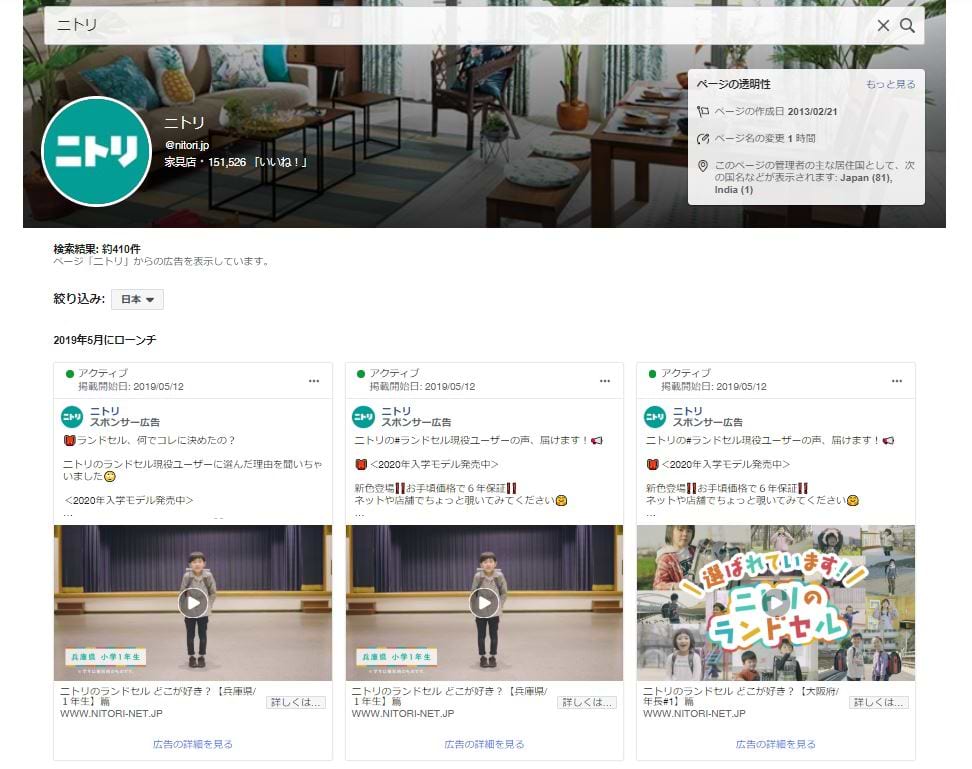
Task: Open the three-dot menu on the middle ad card
Action: (605, 381)
